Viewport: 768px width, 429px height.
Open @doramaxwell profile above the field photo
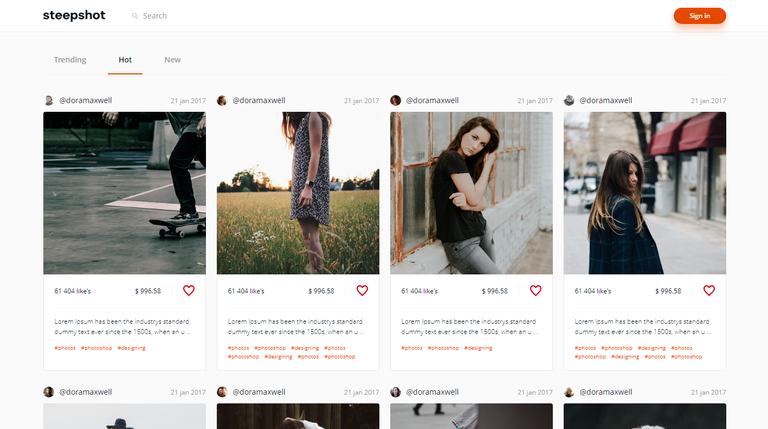[259, 100]
